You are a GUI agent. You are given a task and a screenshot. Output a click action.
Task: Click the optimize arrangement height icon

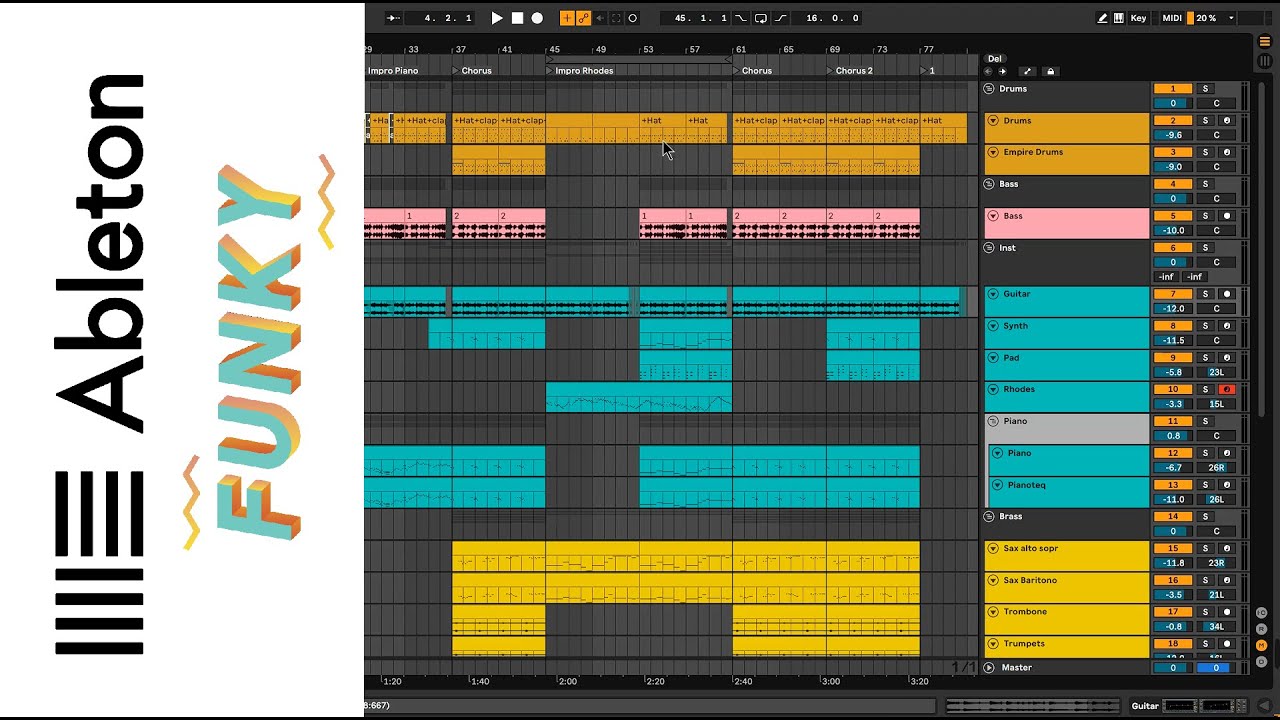pyautogui.click(x=1027, y=71)
